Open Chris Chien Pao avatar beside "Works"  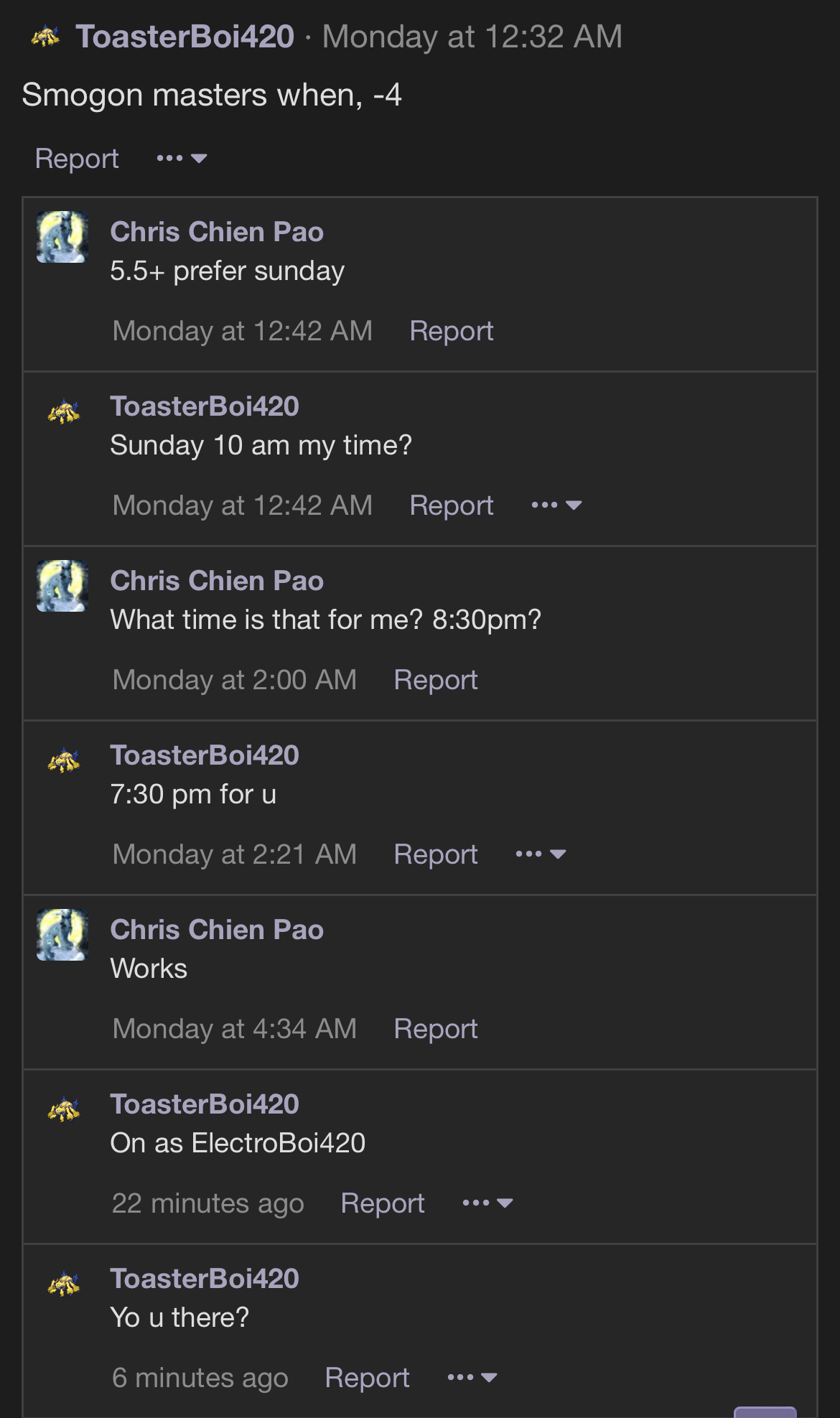click(x=62, y=935)
